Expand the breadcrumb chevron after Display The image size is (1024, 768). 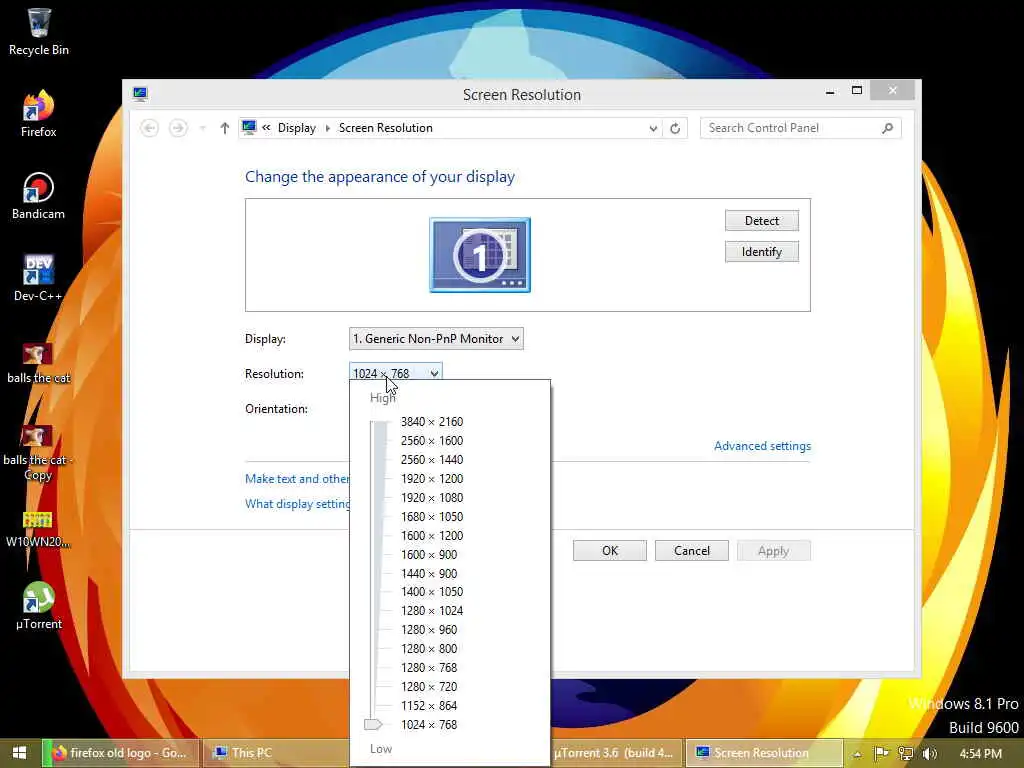coord(327,128)
